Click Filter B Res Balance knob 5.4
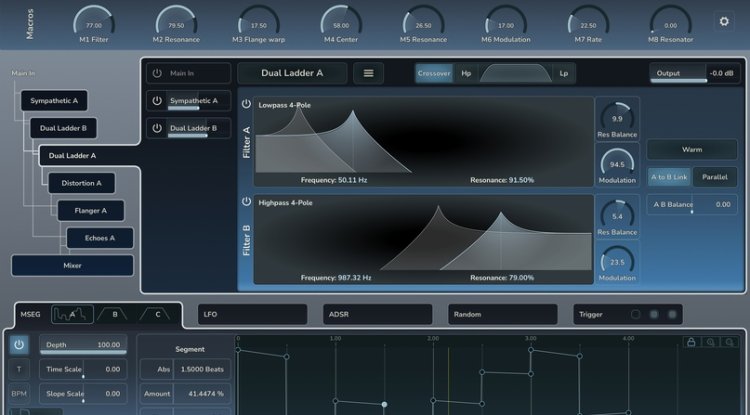This screenshot has height=415, width=750. point(617,215)
